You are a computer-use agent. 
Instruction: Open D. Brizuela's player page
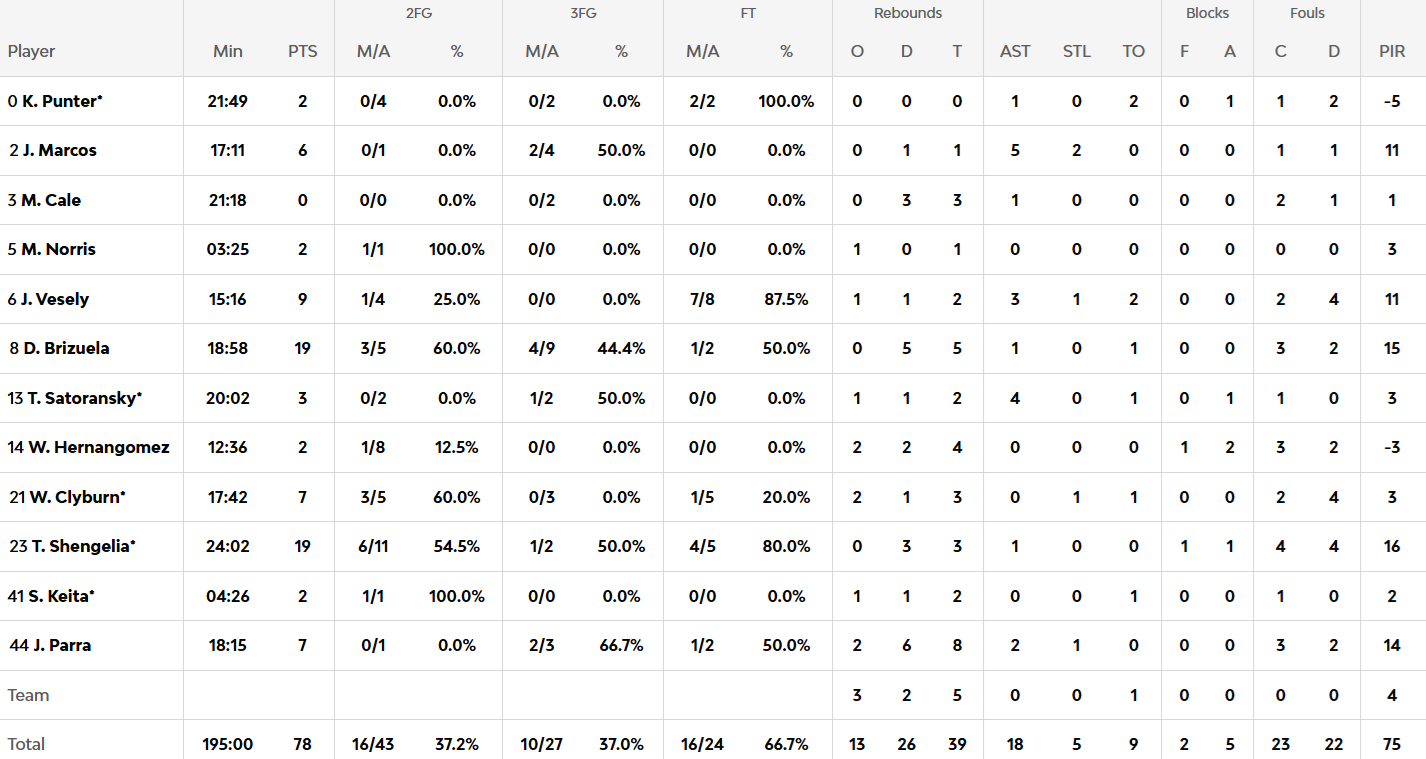pos(65,348)
